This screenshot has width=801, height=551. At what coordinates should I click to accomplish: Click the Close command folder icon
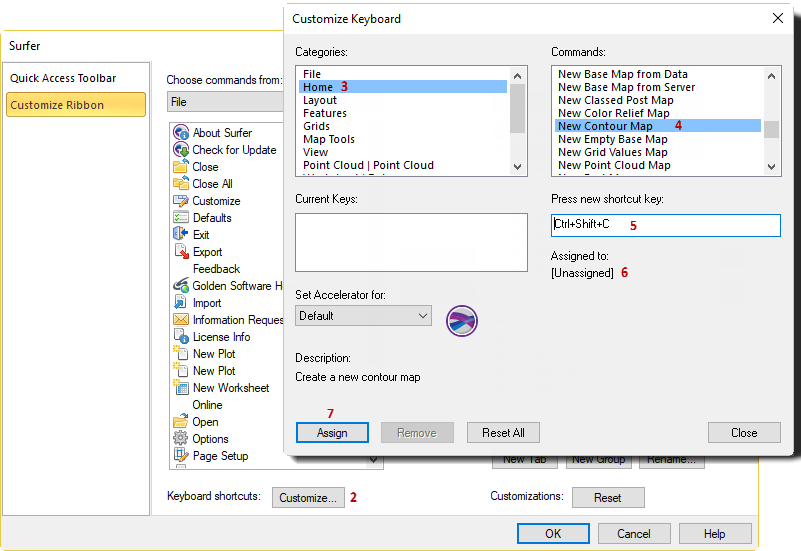click(181, 166)
